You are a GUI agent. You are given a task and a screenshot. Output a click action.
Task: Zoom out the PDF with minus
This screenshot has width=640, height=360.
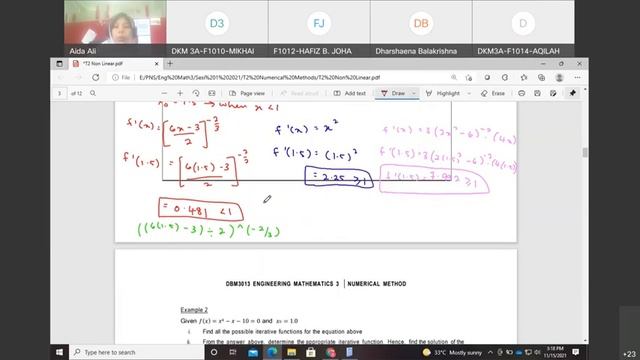164,93
